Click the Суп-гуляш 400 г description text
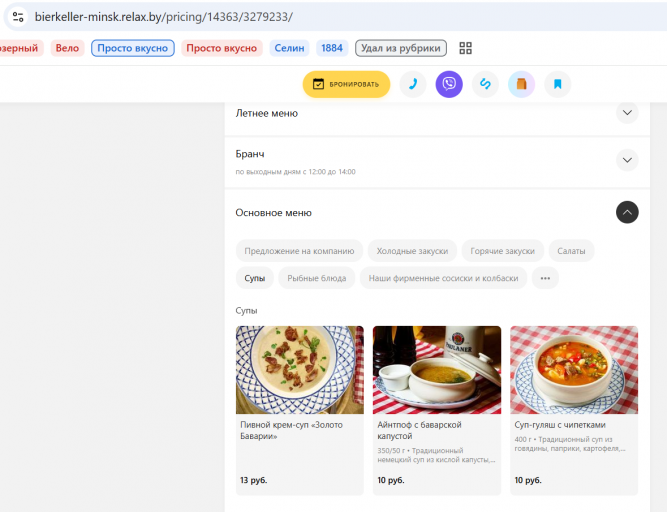This screenshot has width=667, height=512. pos(570,444)
